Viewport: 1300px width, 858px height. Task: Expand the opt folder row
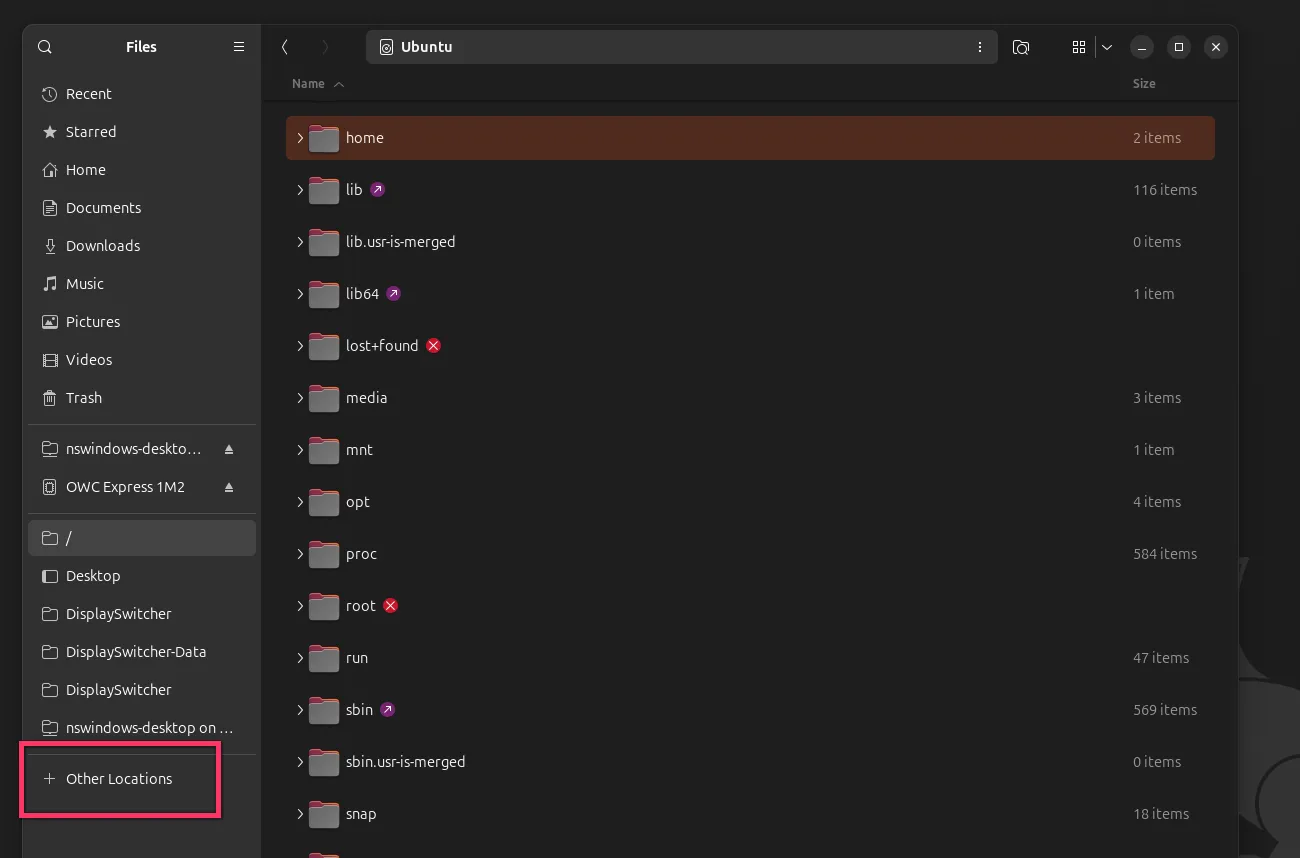(x=300, y=502)
